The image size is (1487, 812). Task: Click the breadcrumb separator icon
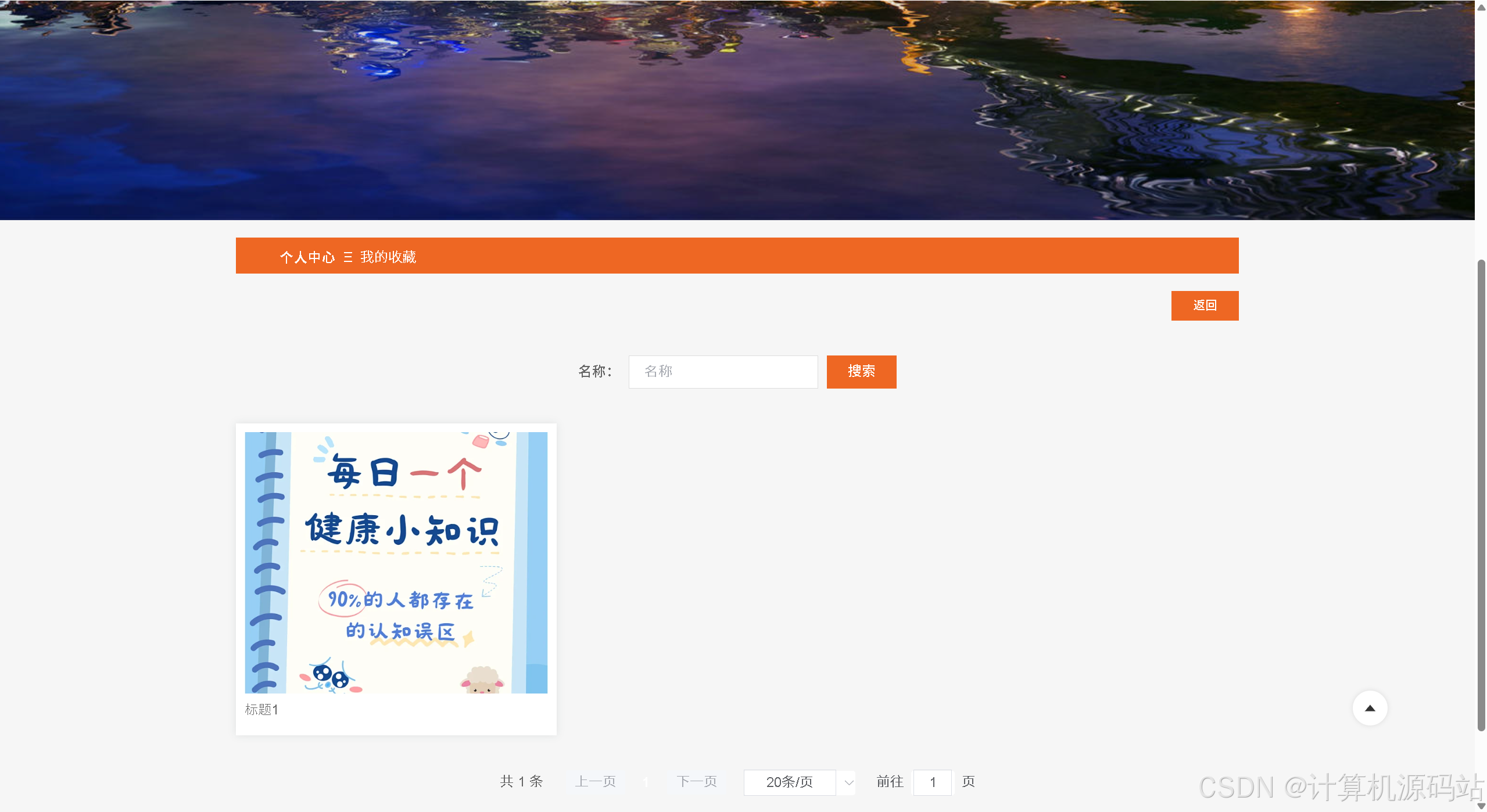click(x=347, y=257)
